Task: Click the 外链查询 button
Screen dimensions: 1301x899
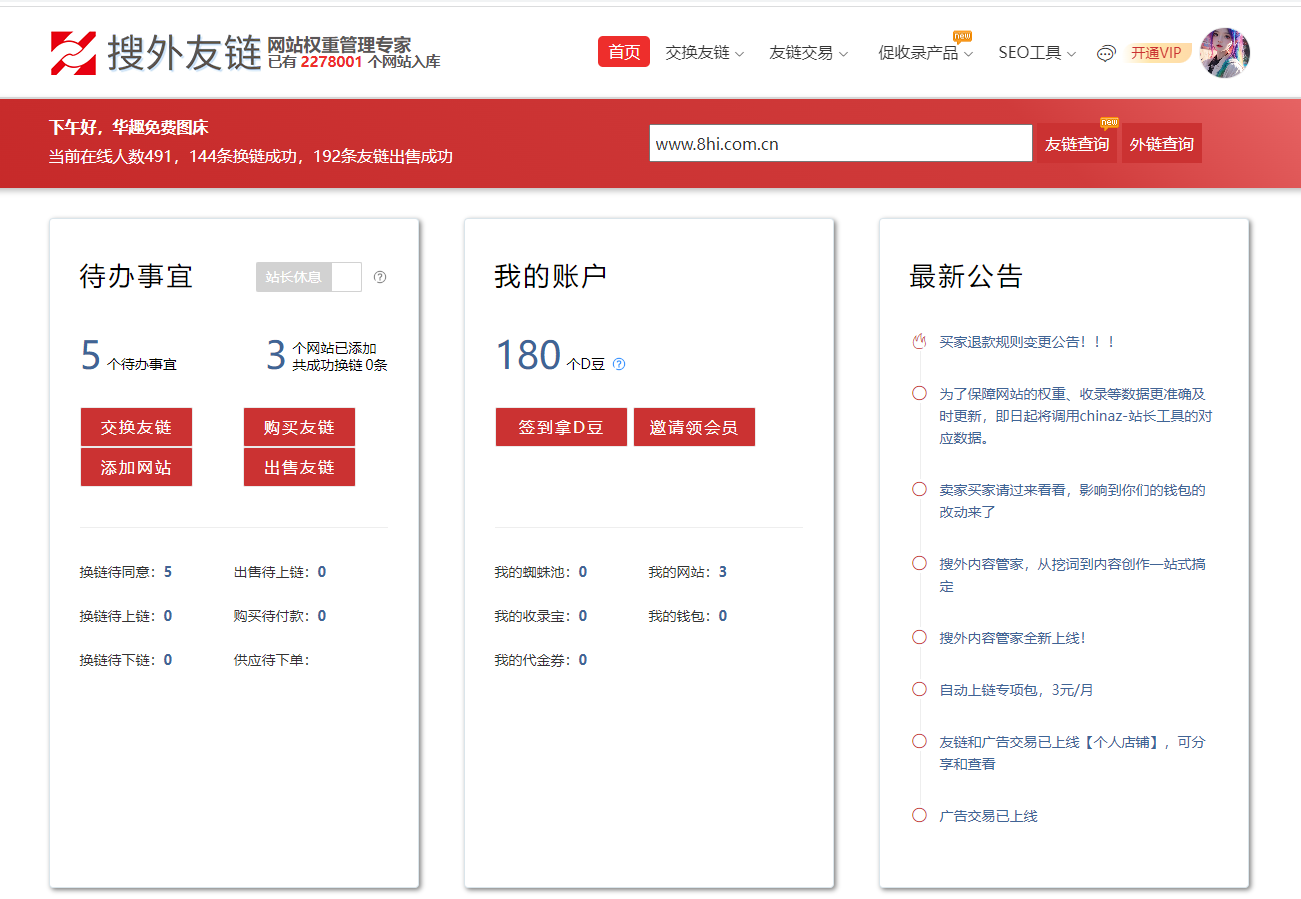Action: tap(1162, 144)
